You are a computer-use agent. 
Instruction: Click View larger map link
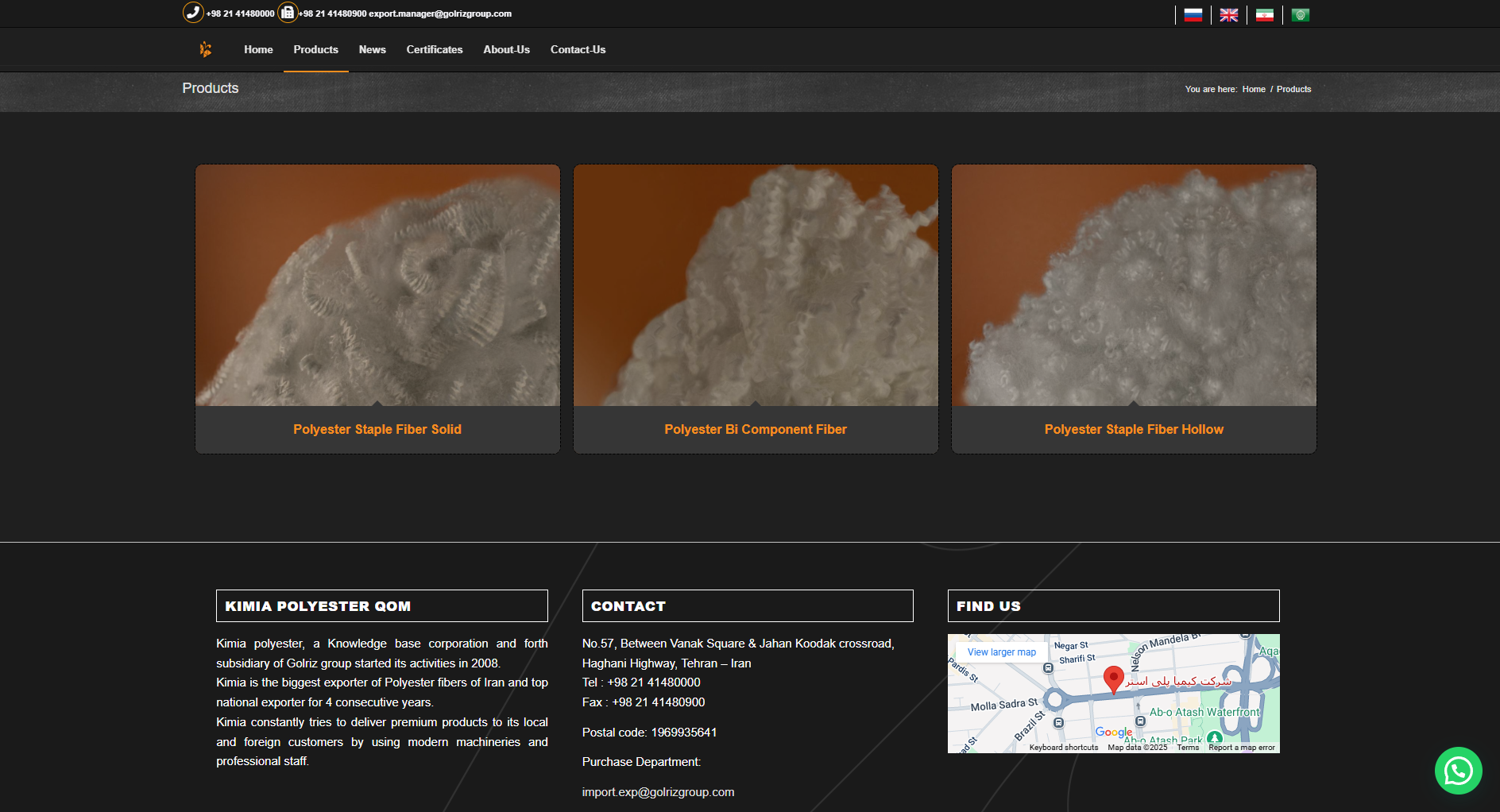[1001, 652]
